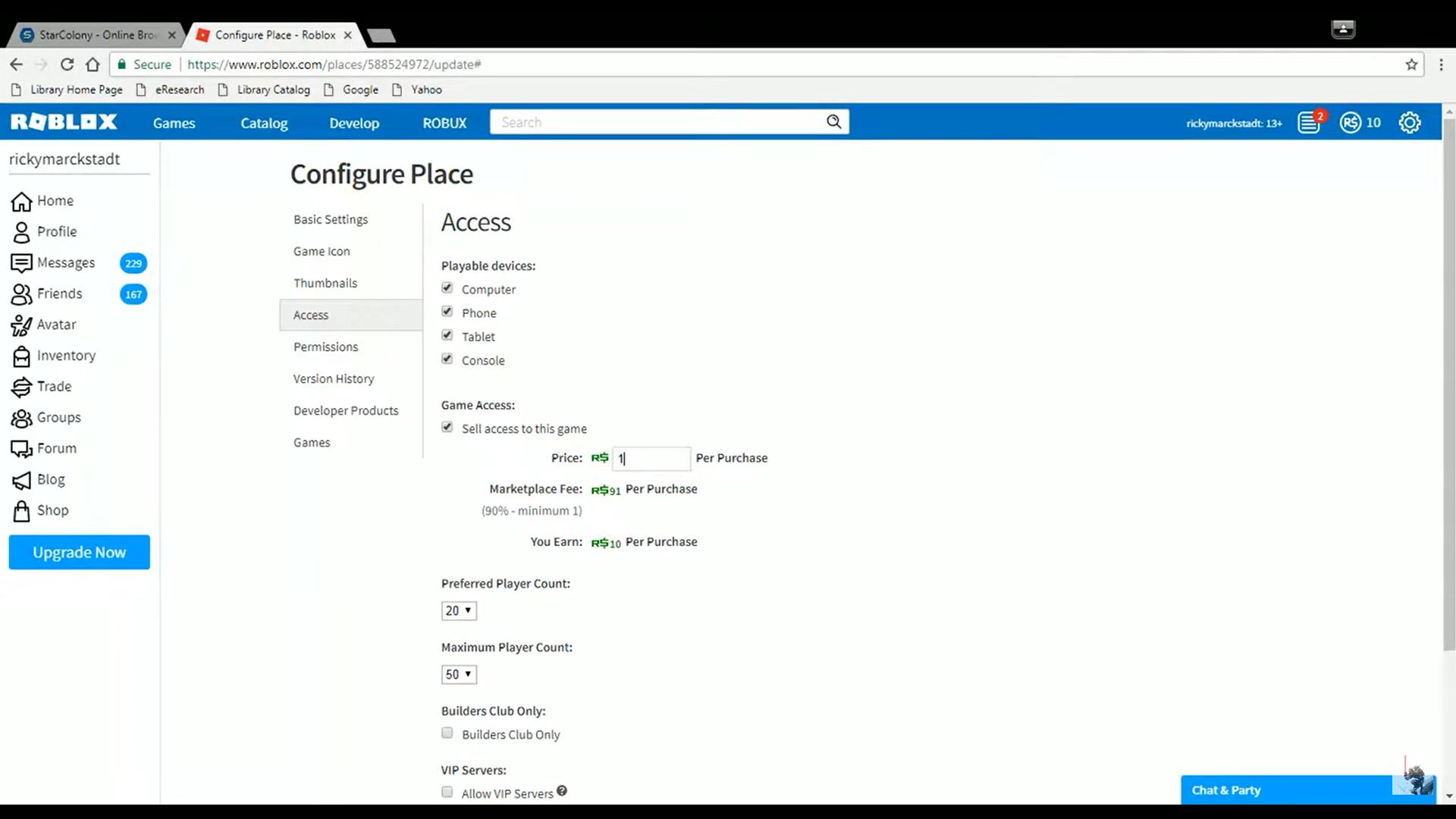Click the Groups sidebar icon
The image size is (1456, 819).
click(21, 419)
